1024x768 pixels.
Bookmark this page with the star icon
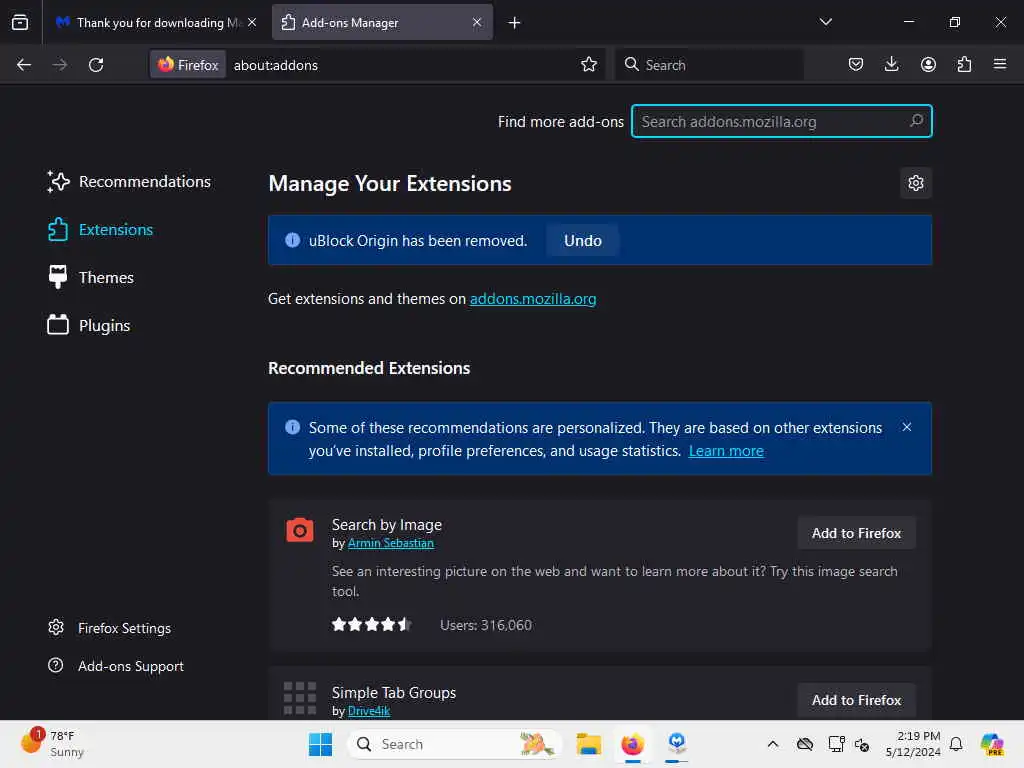pyautogui.click(x=588, y=65)
